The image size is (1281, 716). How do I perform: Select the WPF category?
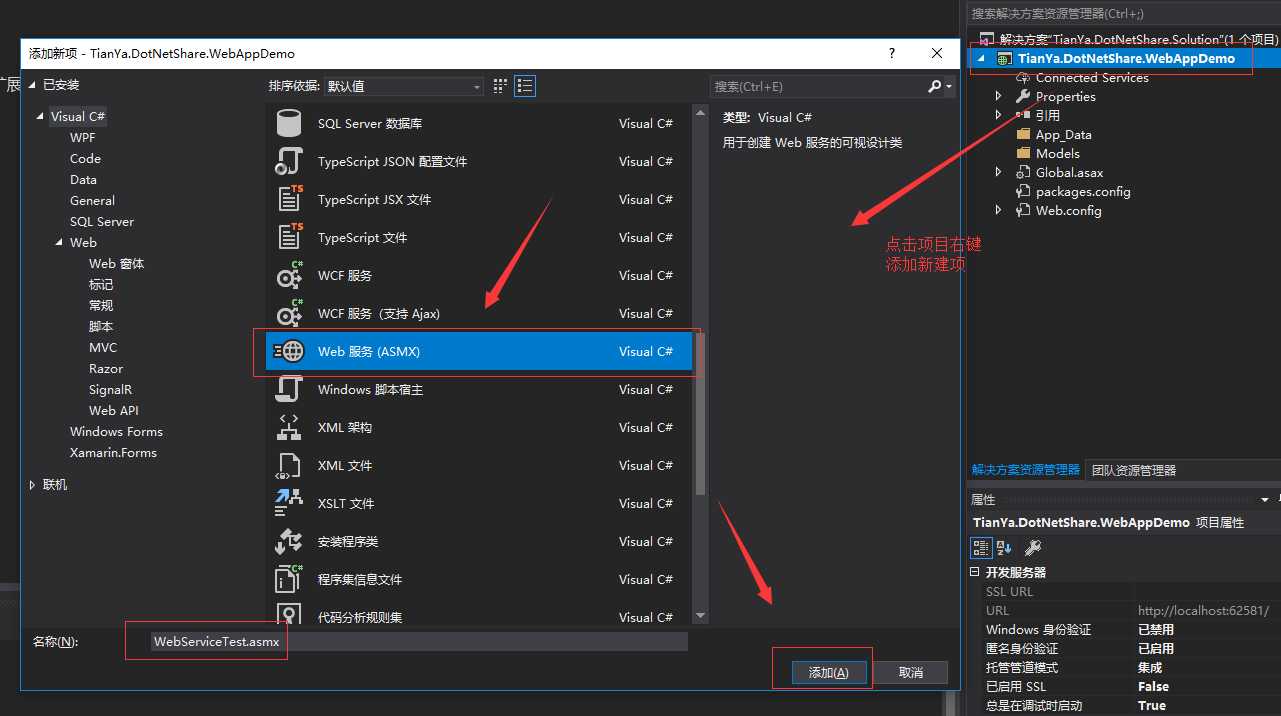pyautogui.click(x=83, y=137)
